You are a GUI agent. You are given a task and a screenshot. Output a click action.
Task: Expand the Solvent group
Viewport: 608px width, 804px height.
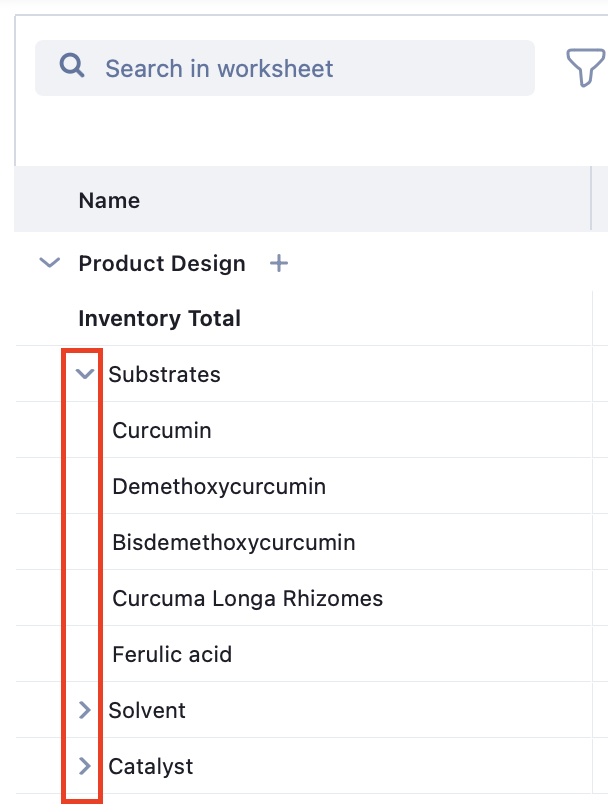click(85, 710)
